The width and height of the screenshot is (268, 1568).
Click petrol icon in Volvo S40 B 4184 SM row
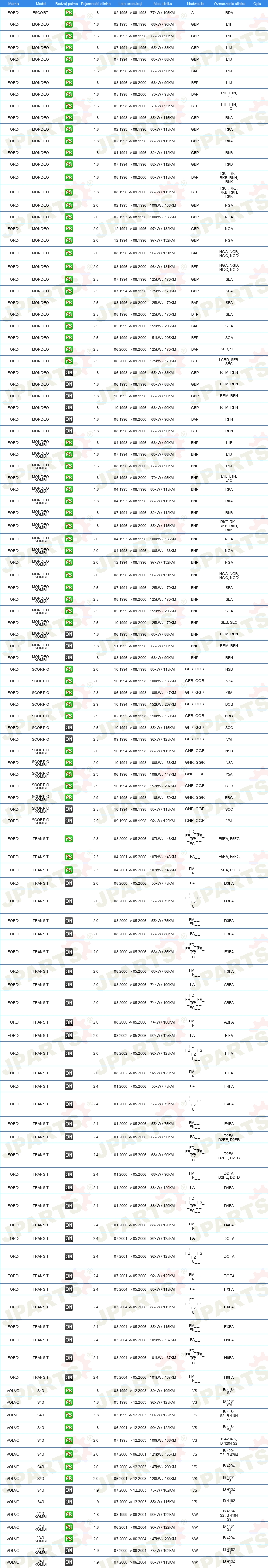pyautogui.click(x=69, y=1402)
